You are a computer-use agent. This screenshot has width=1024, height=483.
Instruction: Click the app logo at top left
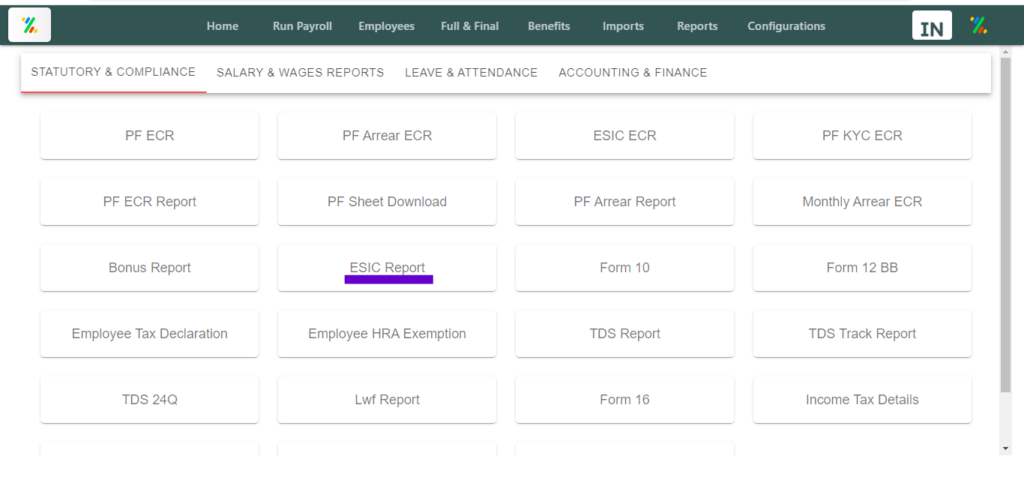(29, 25)
